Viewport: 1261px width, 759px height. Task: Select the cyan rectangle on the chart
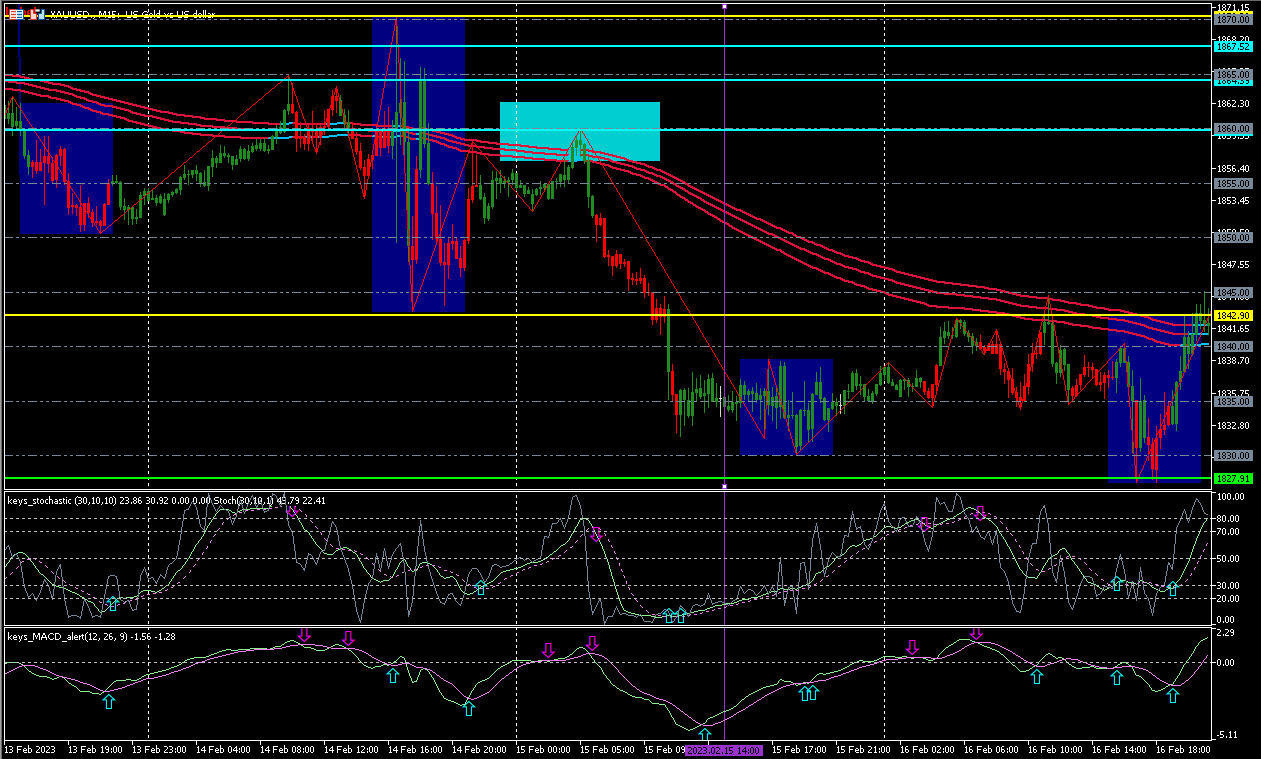point(580,131)
